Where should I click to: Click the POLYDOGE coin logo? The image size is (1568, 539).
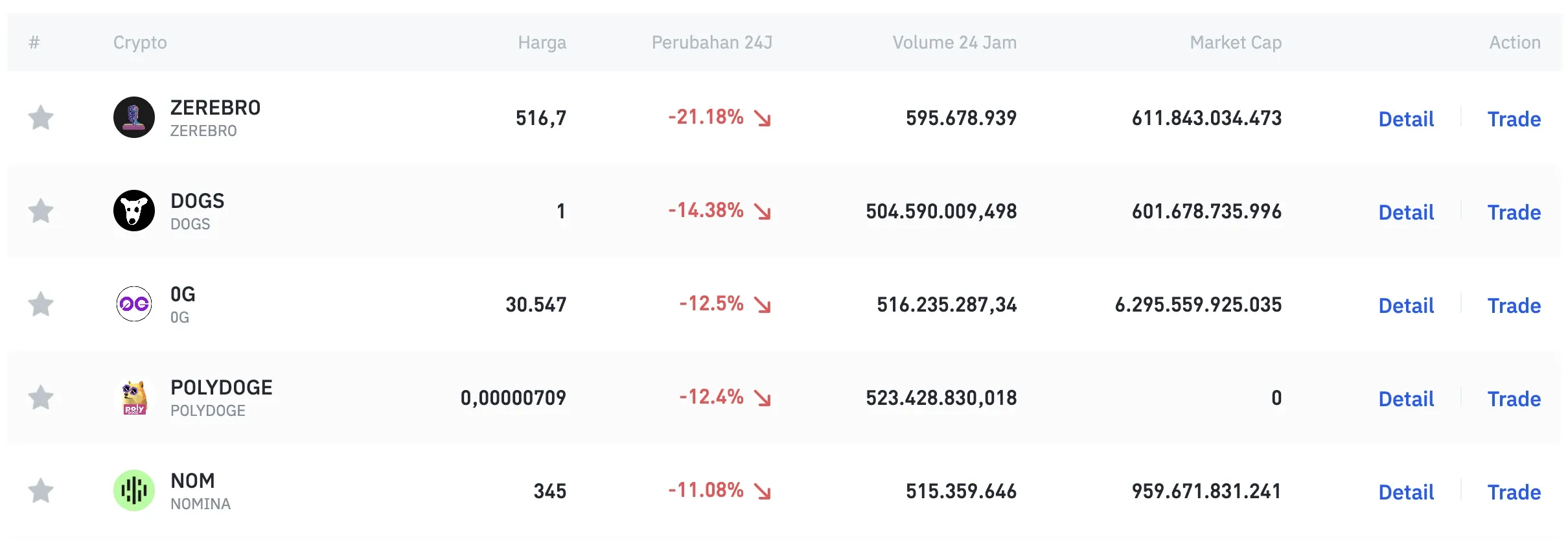133,398
